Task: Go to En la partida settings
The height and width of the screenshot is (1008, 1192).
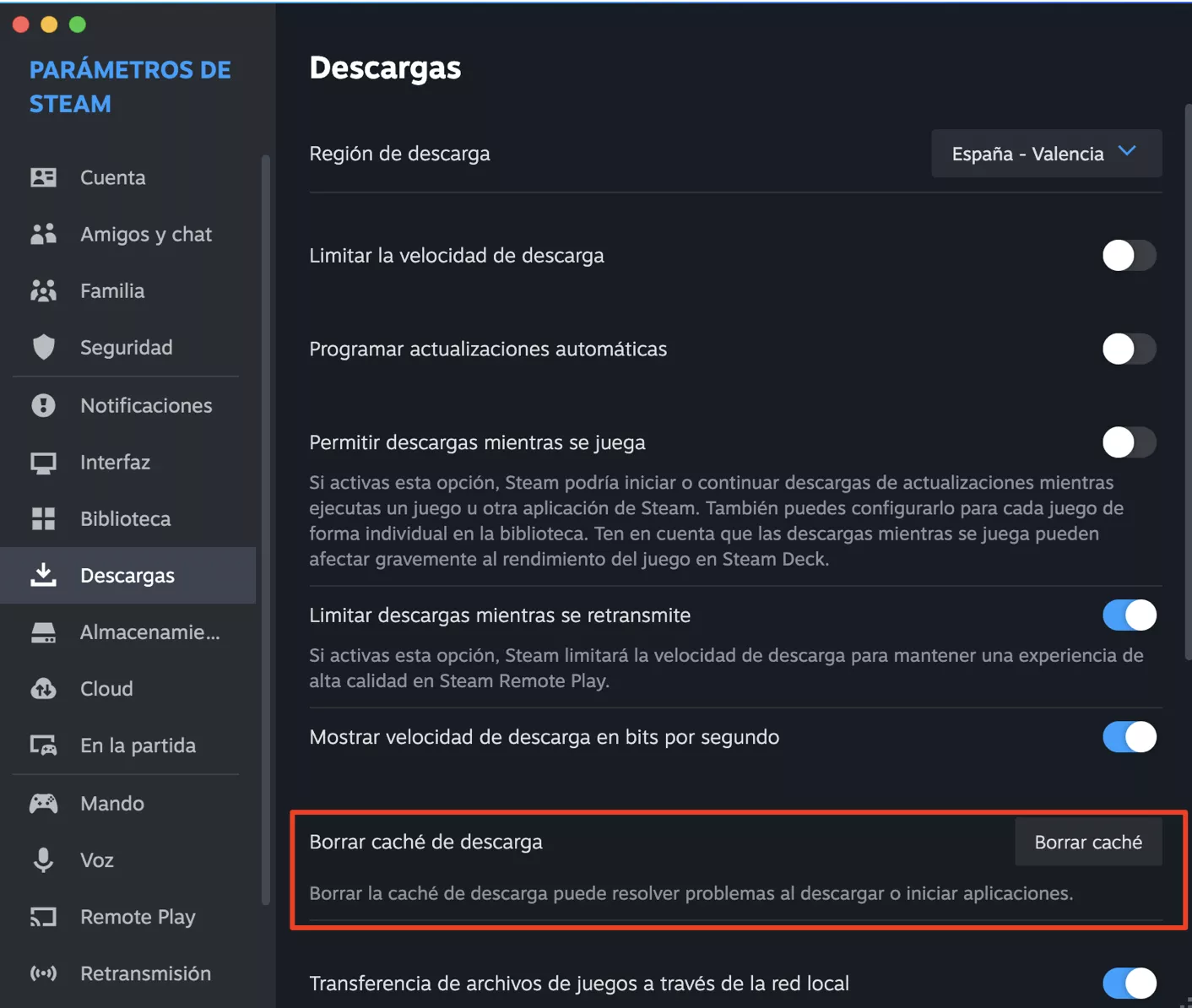Action: [138, 745]
